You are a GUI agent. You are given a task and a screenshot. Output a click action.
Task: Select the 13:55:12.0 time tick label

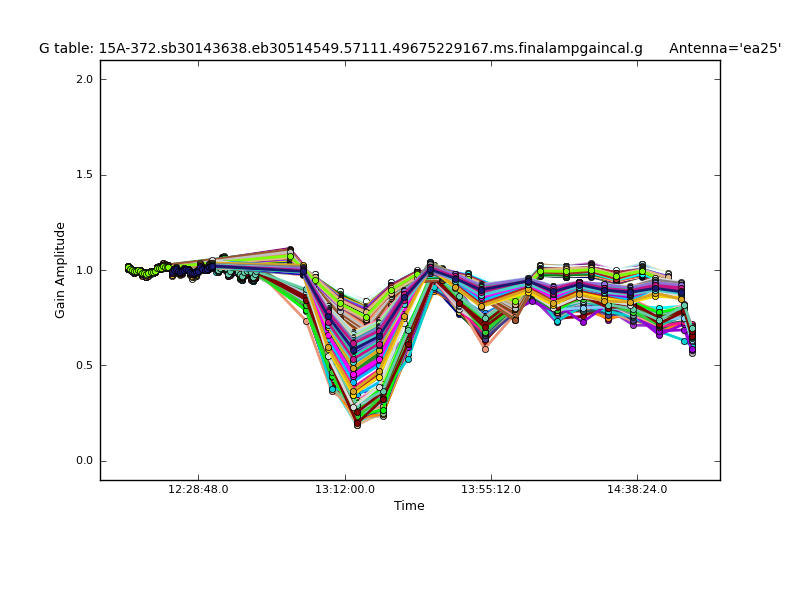pos(491,489)
